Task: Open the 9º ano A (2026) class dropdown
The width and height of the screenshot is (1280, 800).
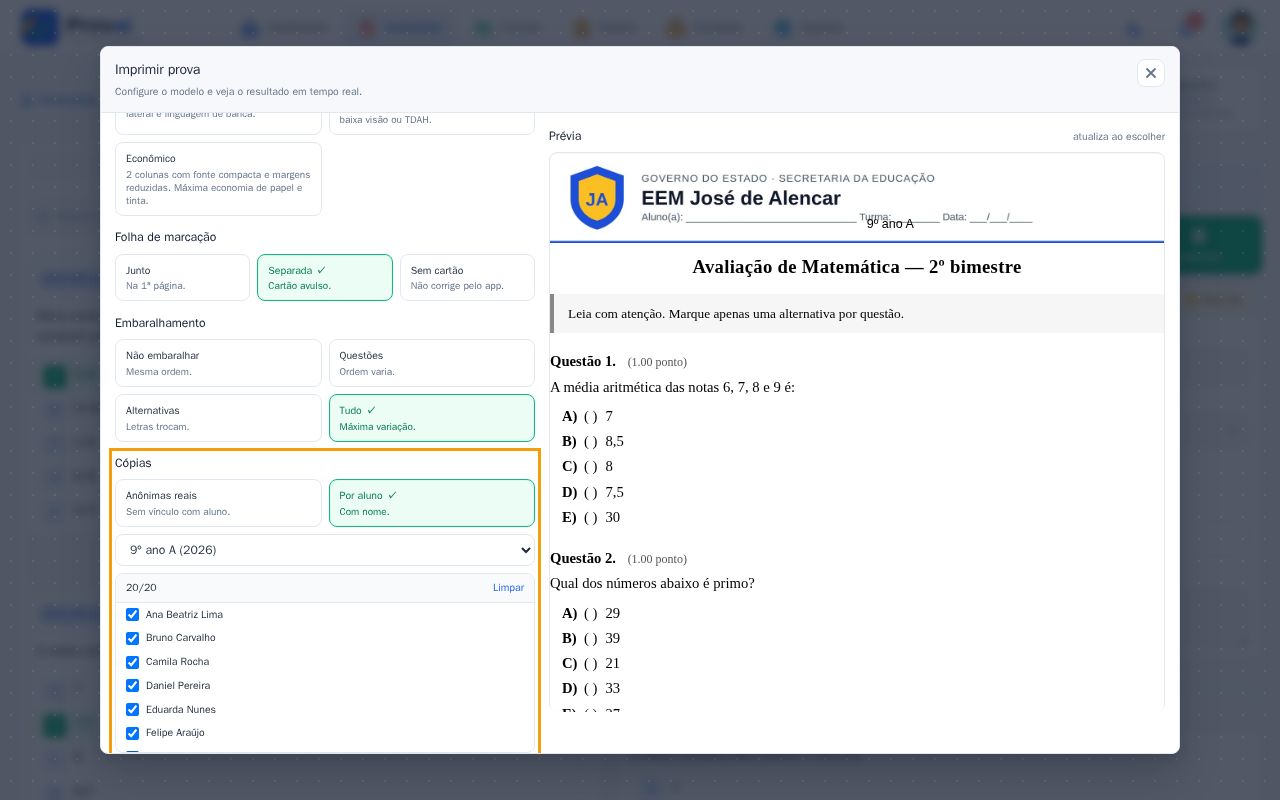Action: pyautogui.click(x=325, y=550)
